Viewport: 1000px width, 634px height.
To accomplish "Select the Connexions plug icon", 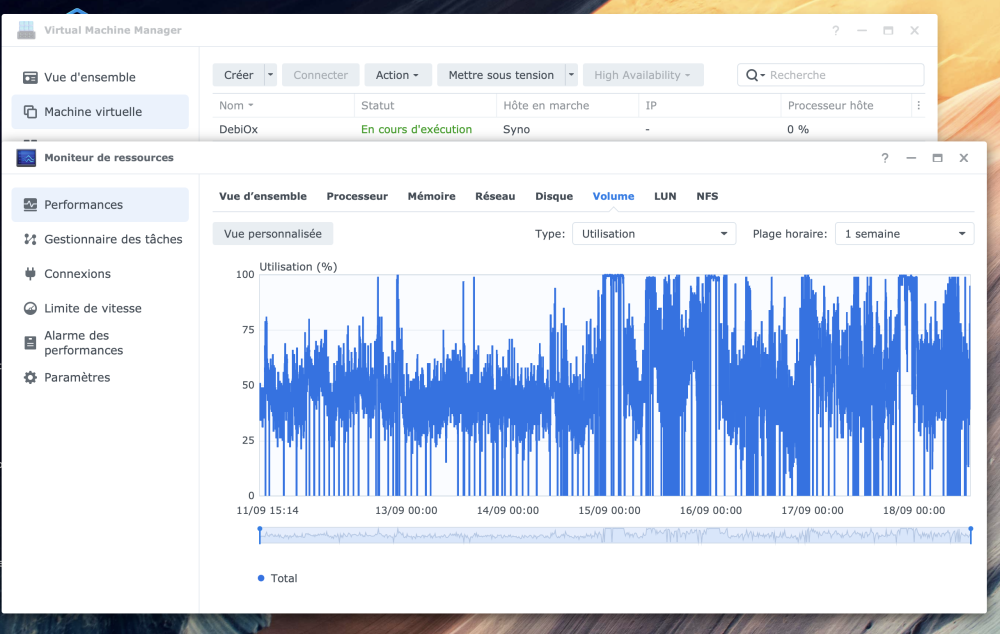I will pos(30,274).
